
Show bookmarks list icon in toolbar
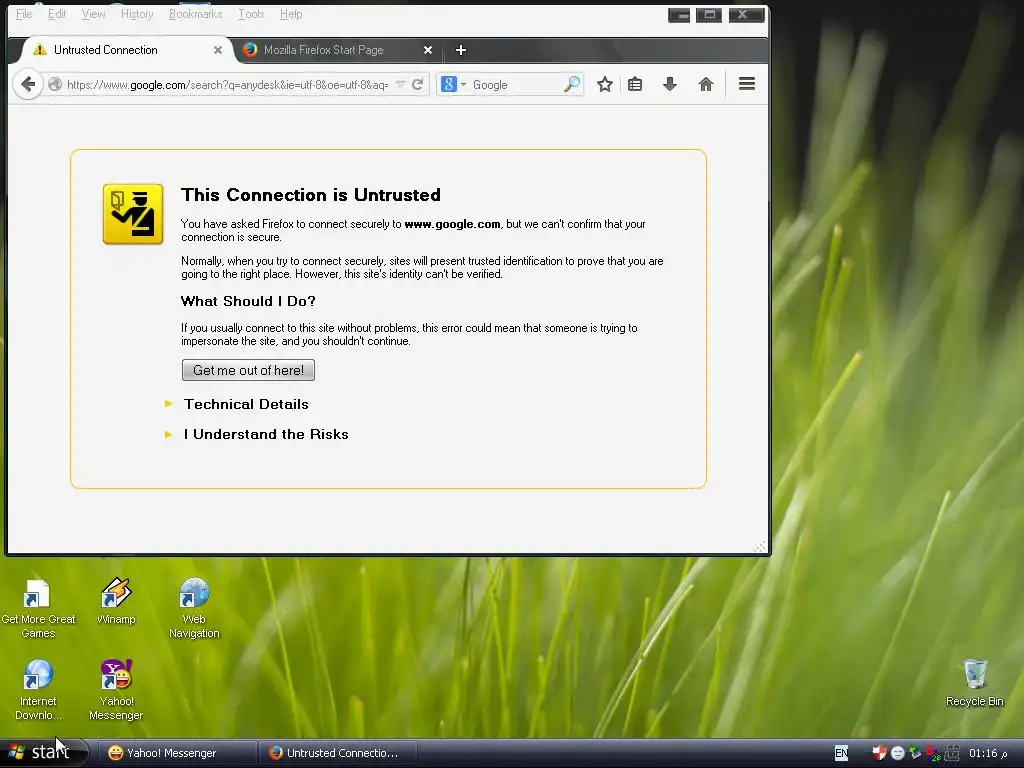click(635, 84)
